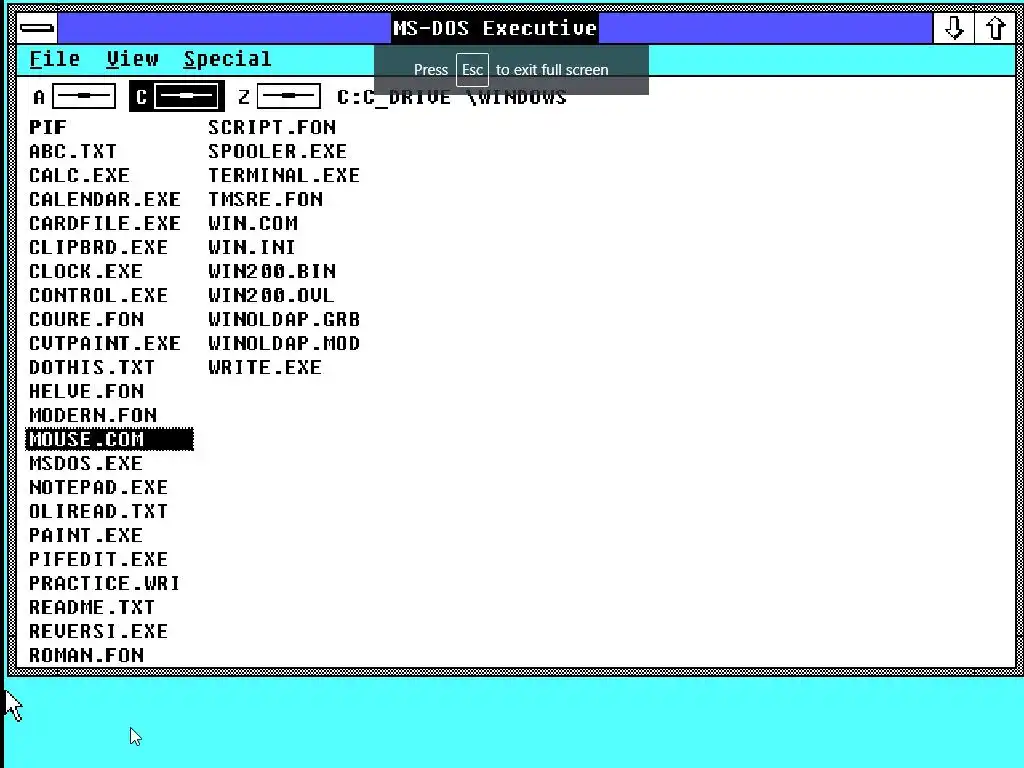Select MODERN.FON font file

(x=93, y=415)
